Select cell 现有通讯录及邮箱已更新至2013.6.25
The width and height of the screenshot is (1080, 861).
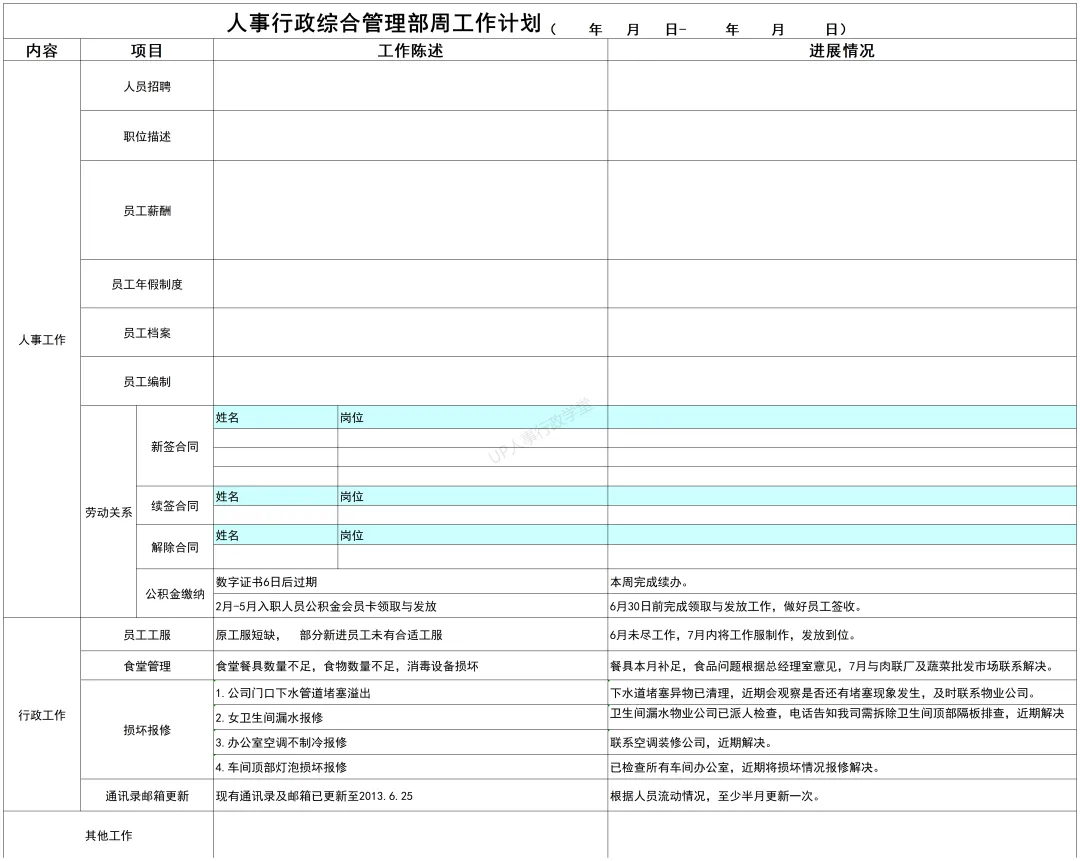[411, 795]
